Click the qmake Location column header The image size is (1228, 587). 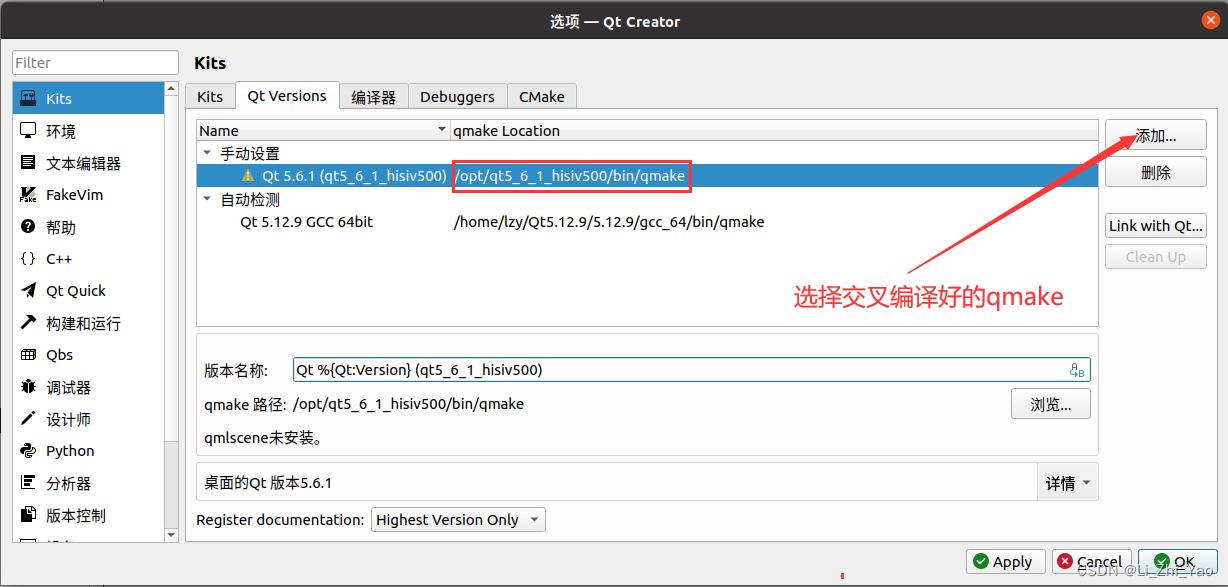774,130
